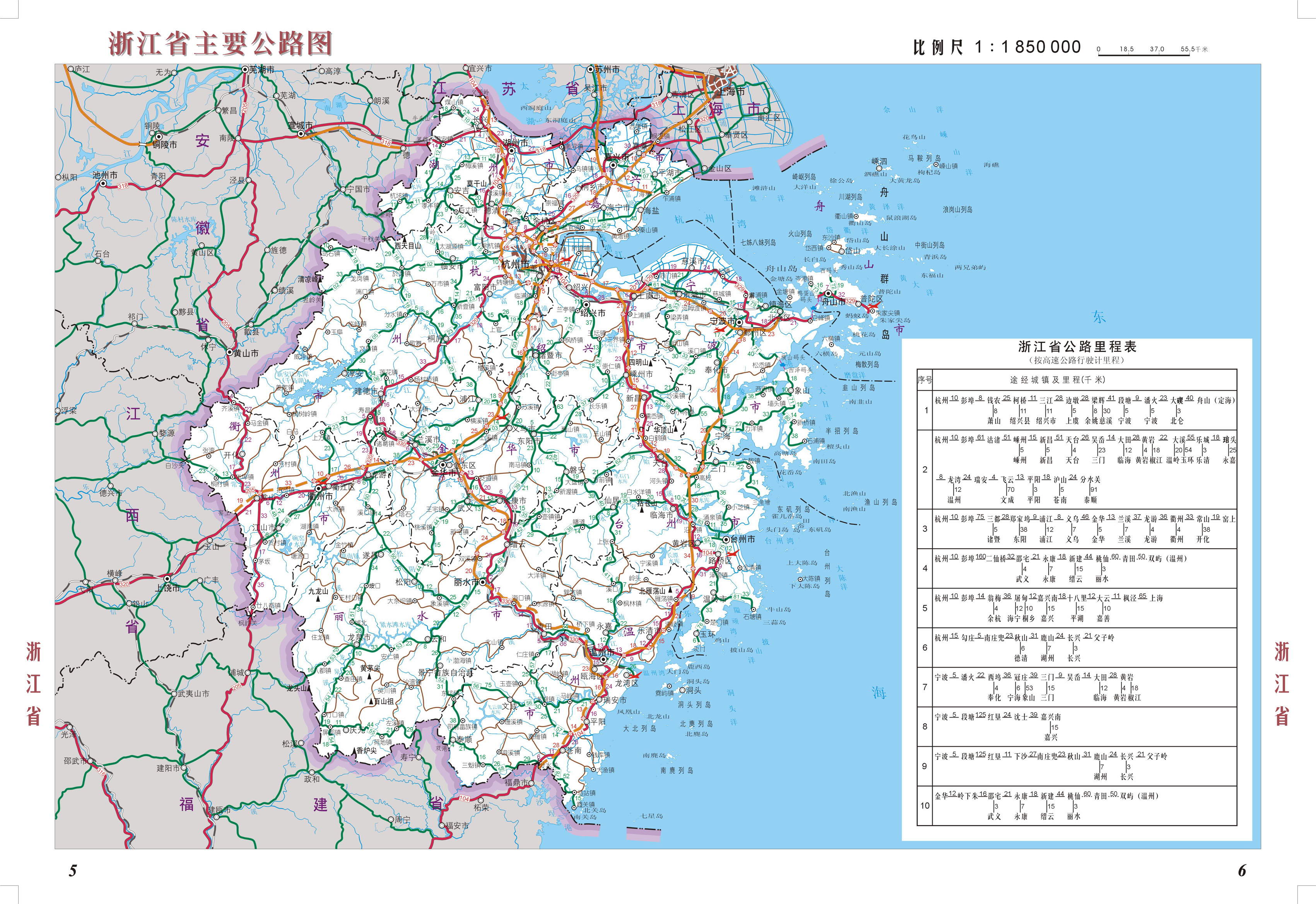Select row 5 of the mileage table (杭州 to 上海)
This screenshot has height=904, width=1316.
(1077, 608)
